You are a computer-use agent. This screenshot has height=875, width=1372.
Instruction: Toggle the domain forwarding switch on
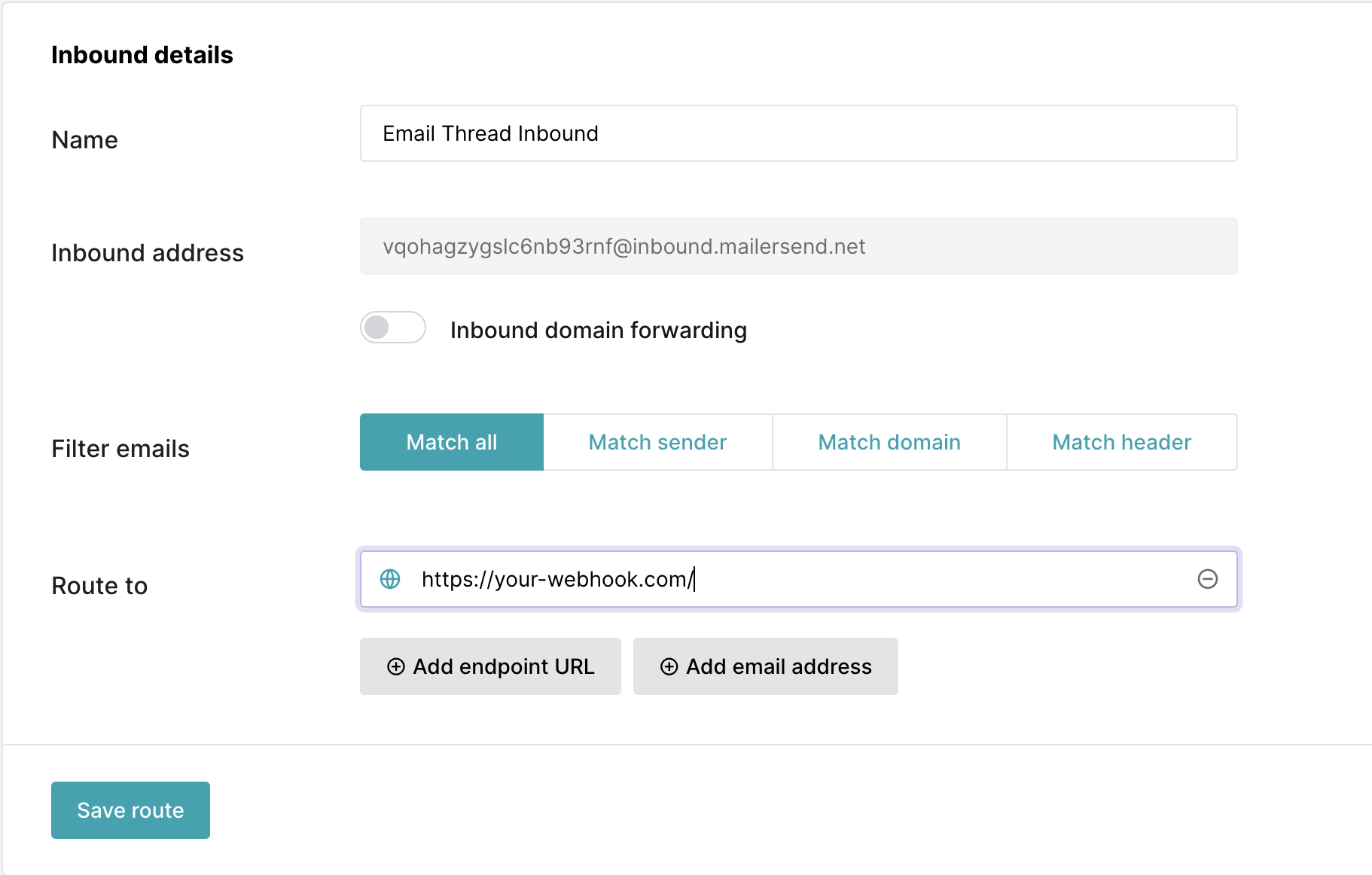(392, 328)
